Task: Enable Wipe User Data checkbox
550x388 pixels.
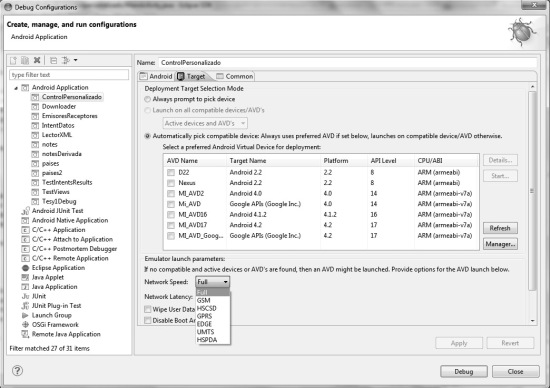Action: 148,309
